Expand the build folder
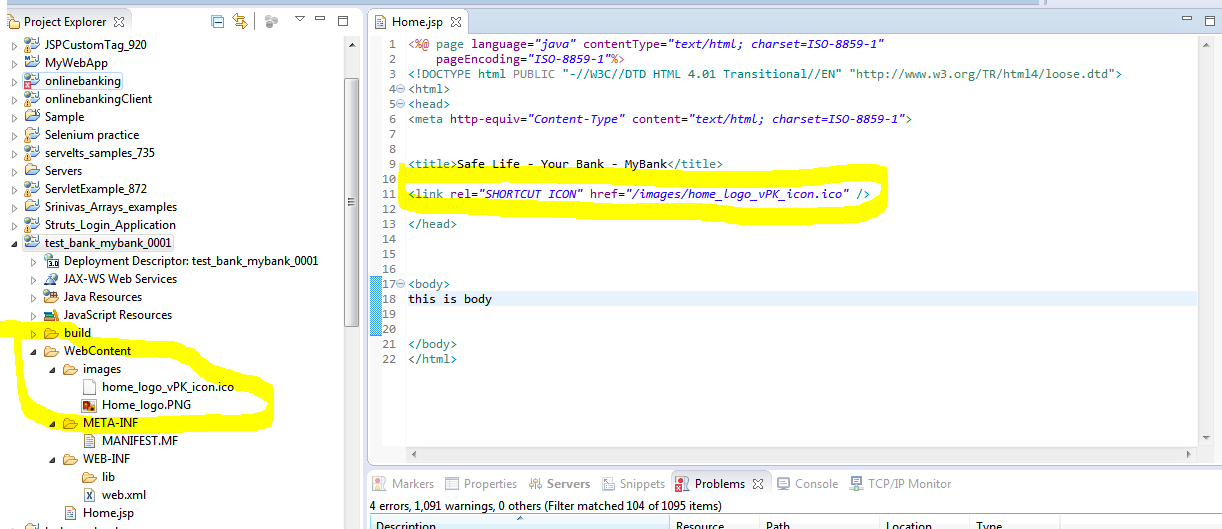1222x529 pixels. point(33,333)
